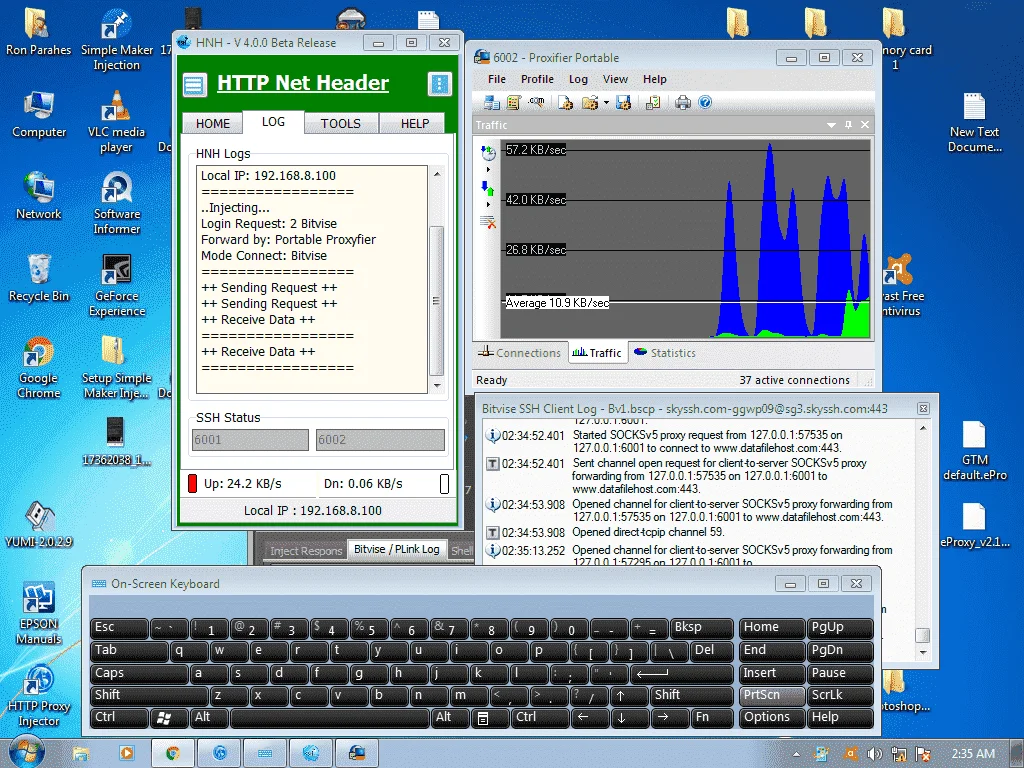This screenshot has width=1024, height=768.
Task: Open Proxifier View menu
Action: 615,79
